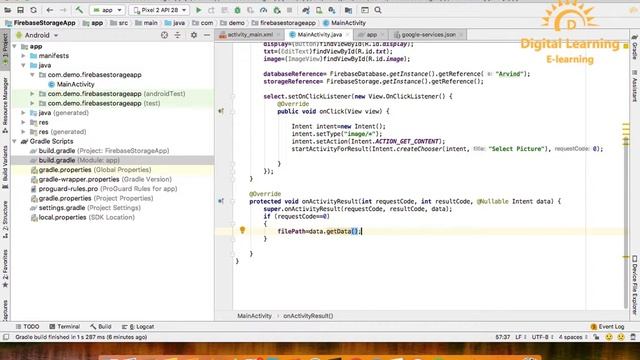Image resolution: width=640 pixels, height=360 pixels.
Task: Click the 4 spaces indent setting
Action: [572, 337]
